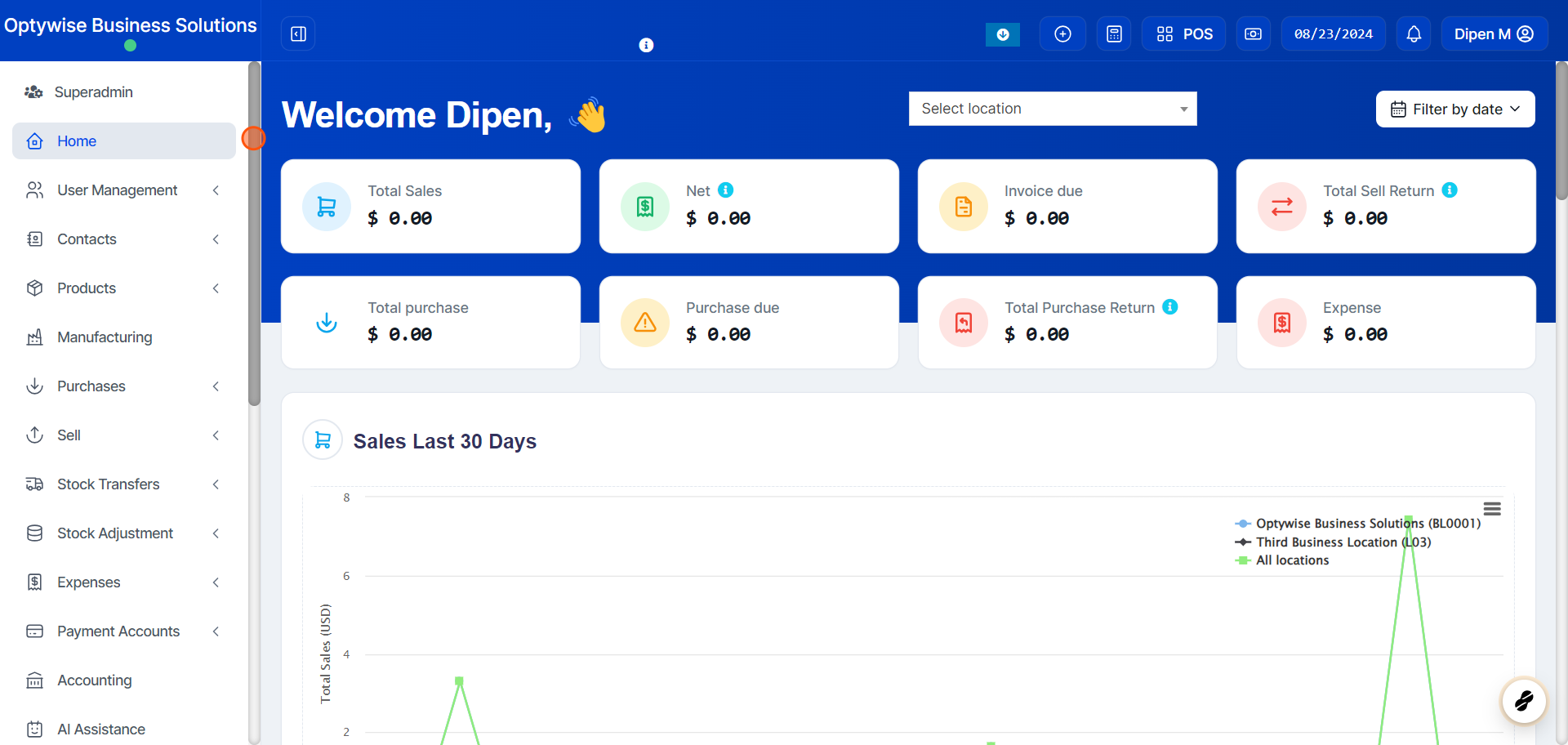Click the Stock Transfers truck icon
1568x745 pixels.
coord(34,484)
